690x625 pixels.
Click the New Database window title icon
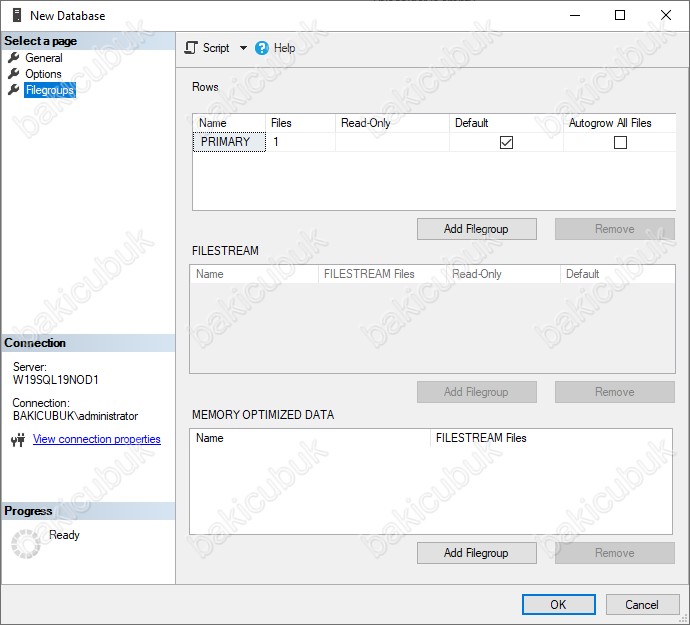(x=17, y=15)
